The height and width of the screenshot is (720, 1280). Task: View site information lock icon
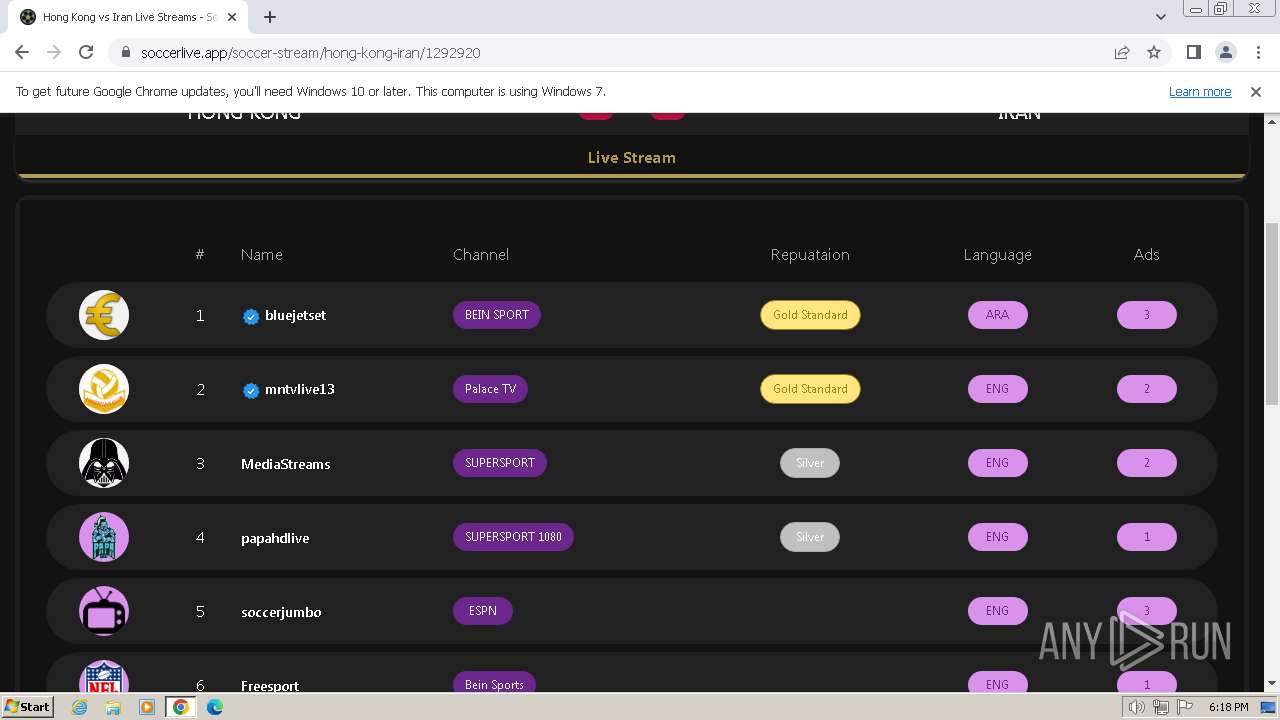pos(125,52)
